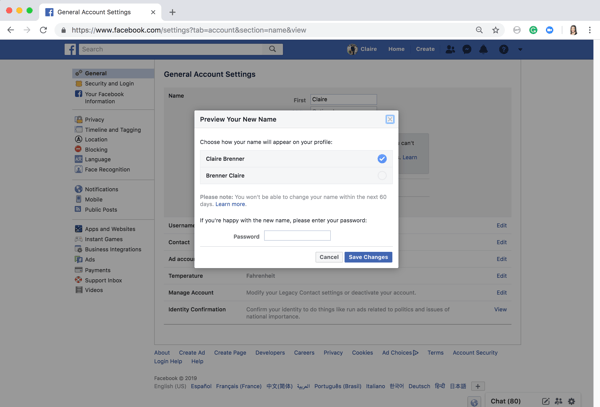Click the green Grammarly extension icon

[533, 30]
